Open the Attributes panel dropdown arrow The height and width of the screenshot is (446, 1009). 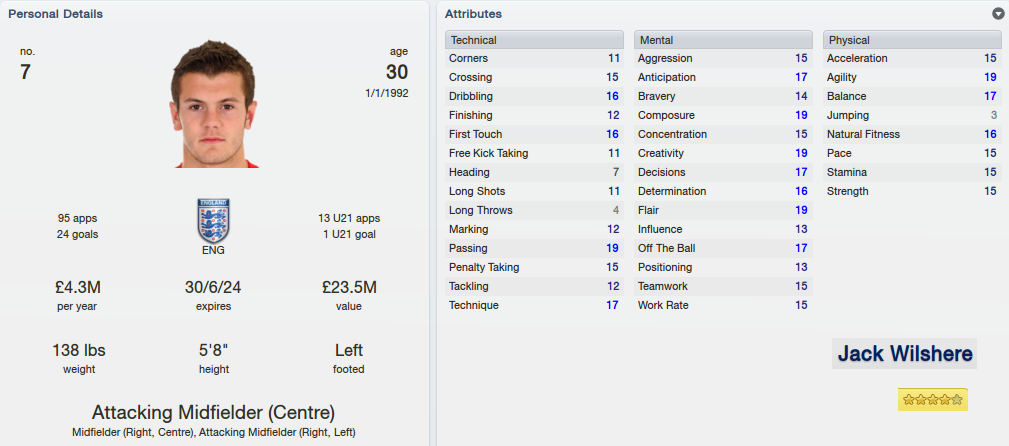pyautogui.click(x=997, y=14)
